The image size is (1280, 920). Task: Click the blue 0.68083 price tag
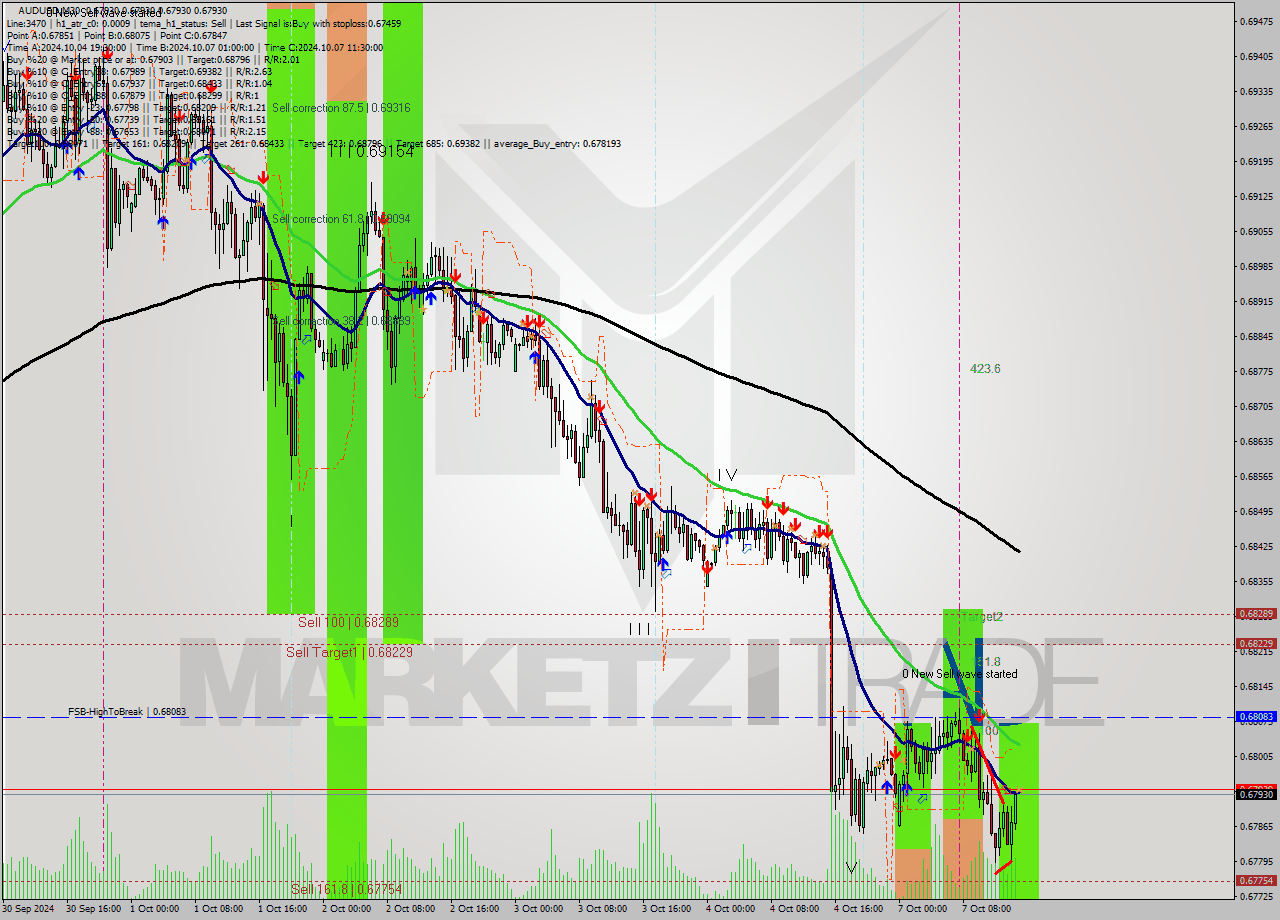(x=1256, y=717)
